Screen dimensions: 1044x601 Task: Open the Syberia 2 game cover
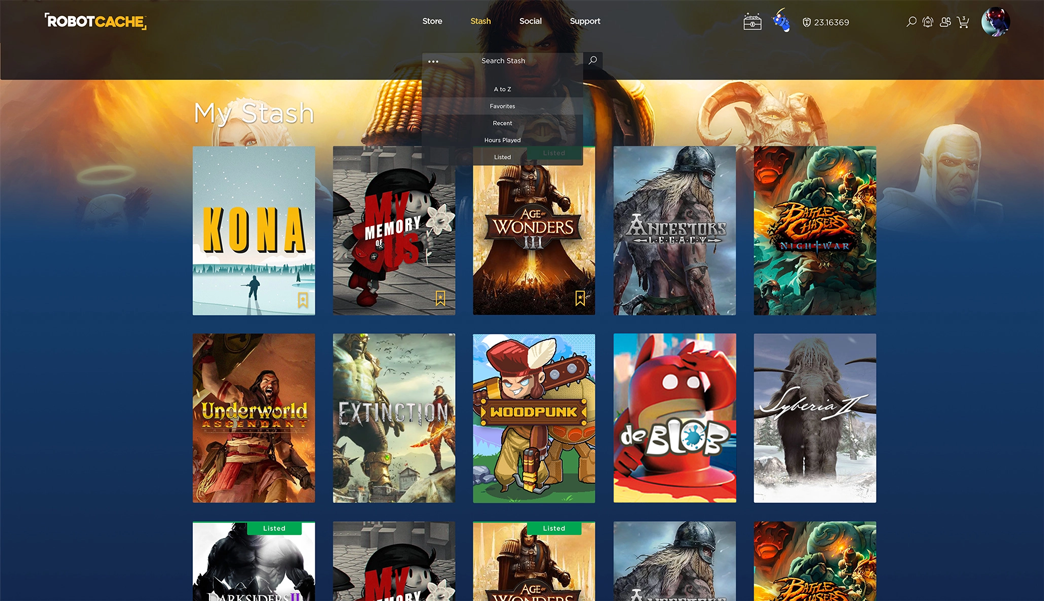pos(815,418)
